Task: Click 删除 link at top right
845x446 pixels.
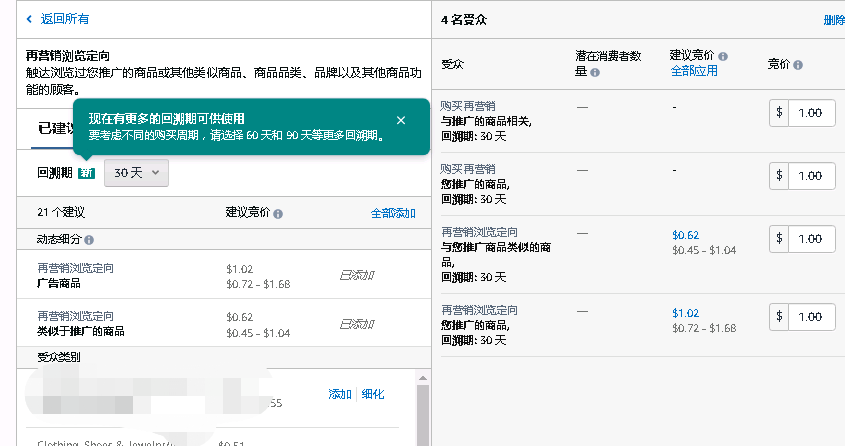Action: coord(834,20)
